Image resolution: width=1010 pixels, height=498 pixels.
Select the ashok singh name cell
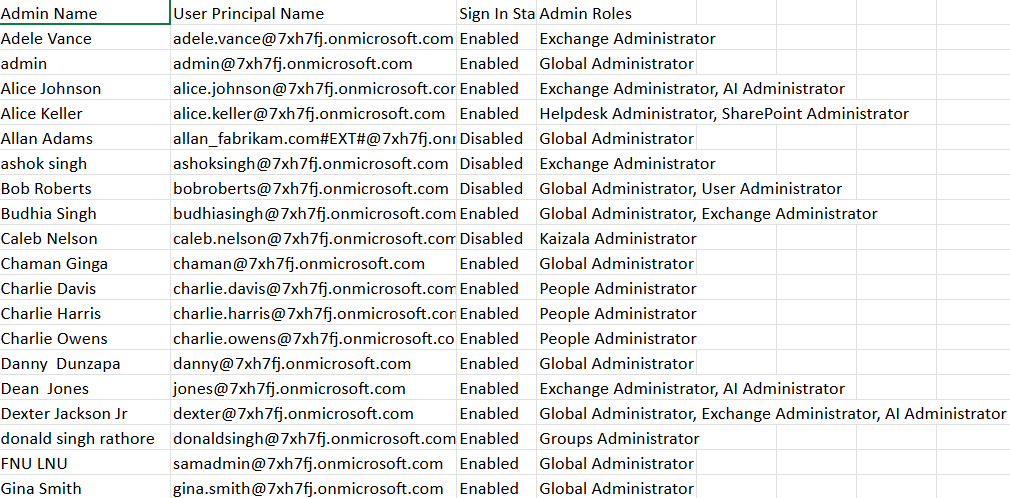(44, 164)
